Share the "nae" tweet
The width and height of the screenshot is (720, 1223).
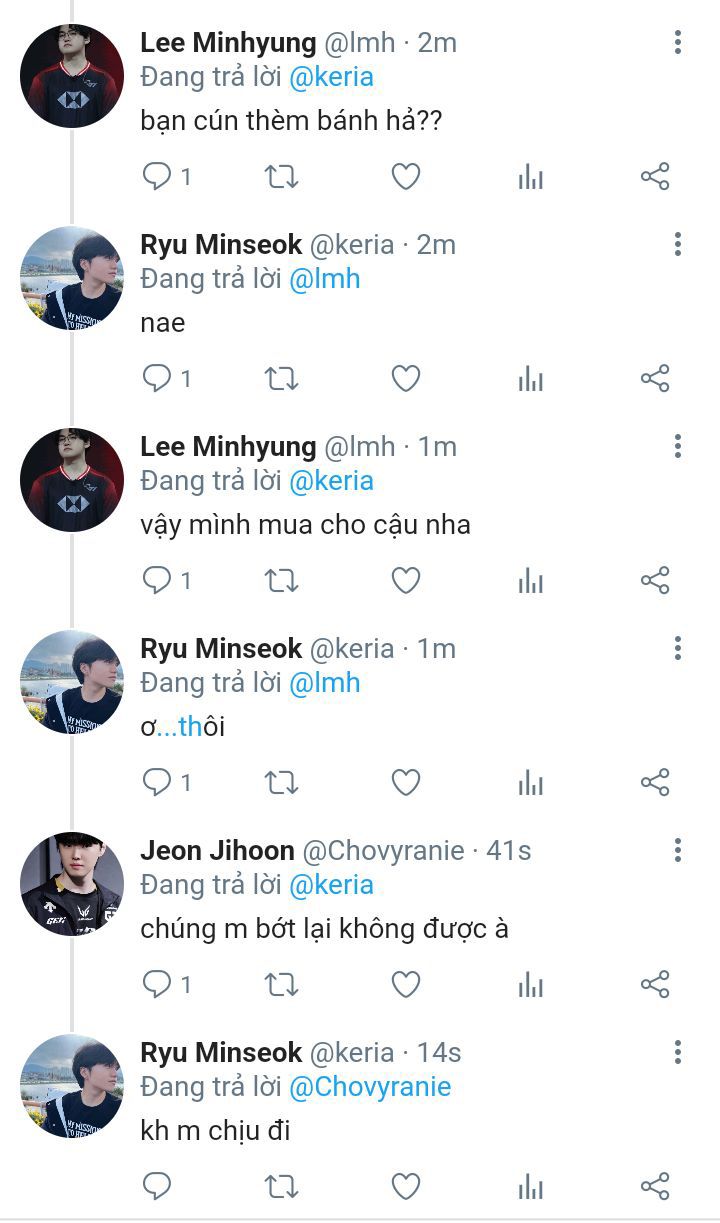coord(655,379)
